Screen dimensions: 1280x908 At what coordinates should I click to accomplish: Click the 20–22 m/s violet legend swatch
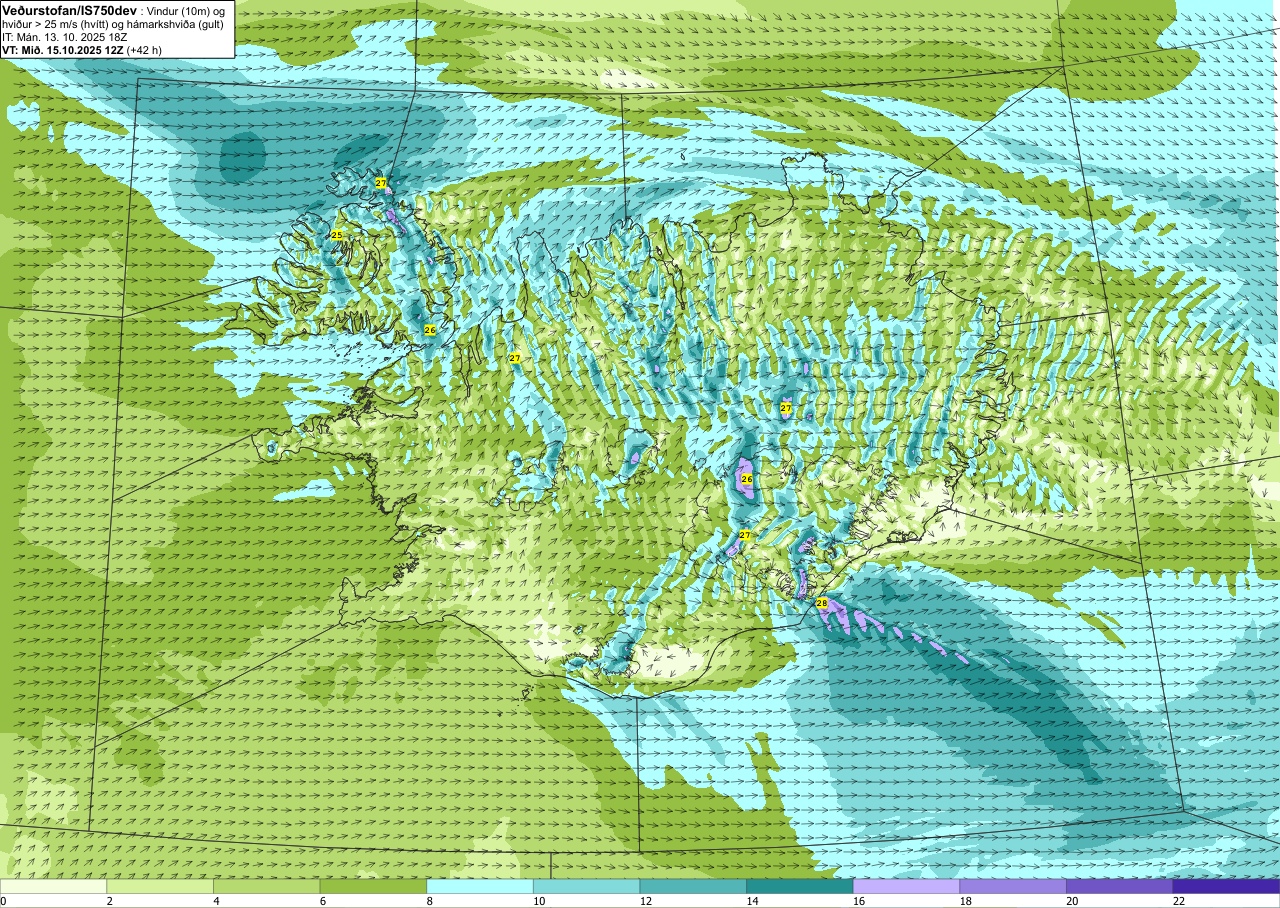tap(1120, 886)
